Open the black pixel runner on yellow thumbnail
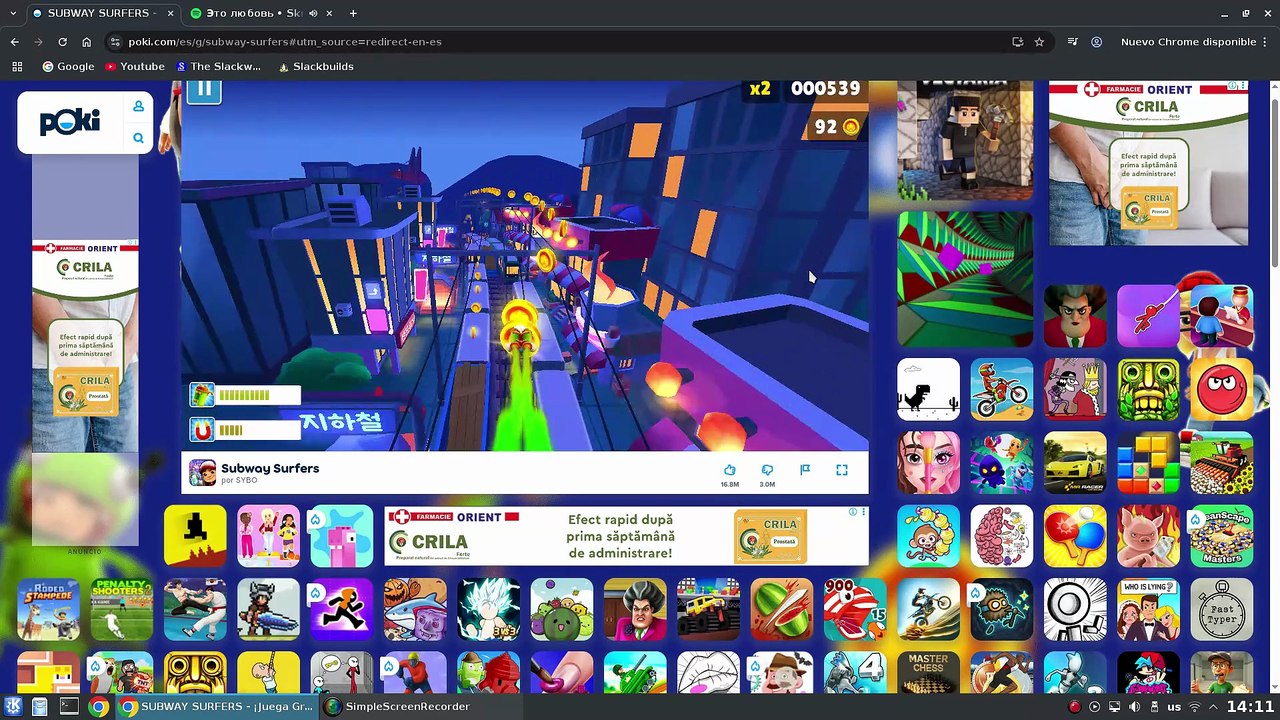Viewport: 1280px width, 720px height. tap(195, 536)
